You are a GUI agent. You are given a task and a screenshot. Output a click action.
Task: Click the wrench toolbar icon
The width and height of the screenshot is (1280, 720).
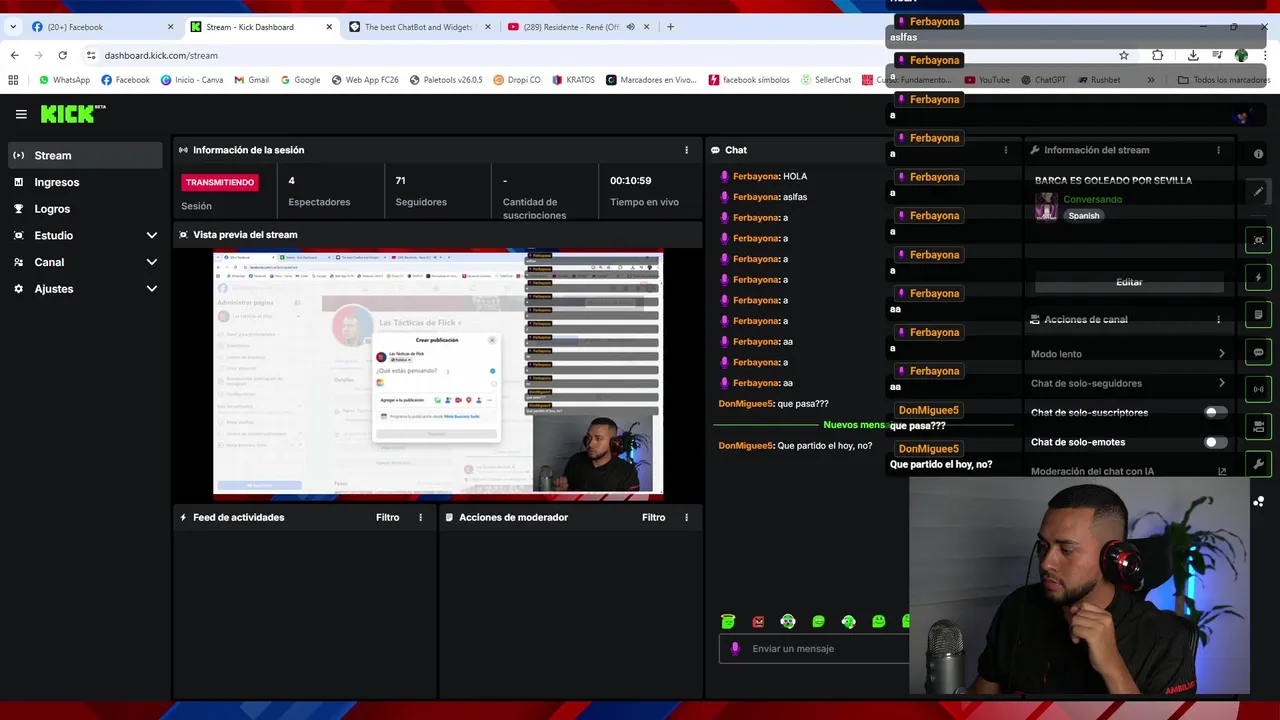(x=1258, y=464)
